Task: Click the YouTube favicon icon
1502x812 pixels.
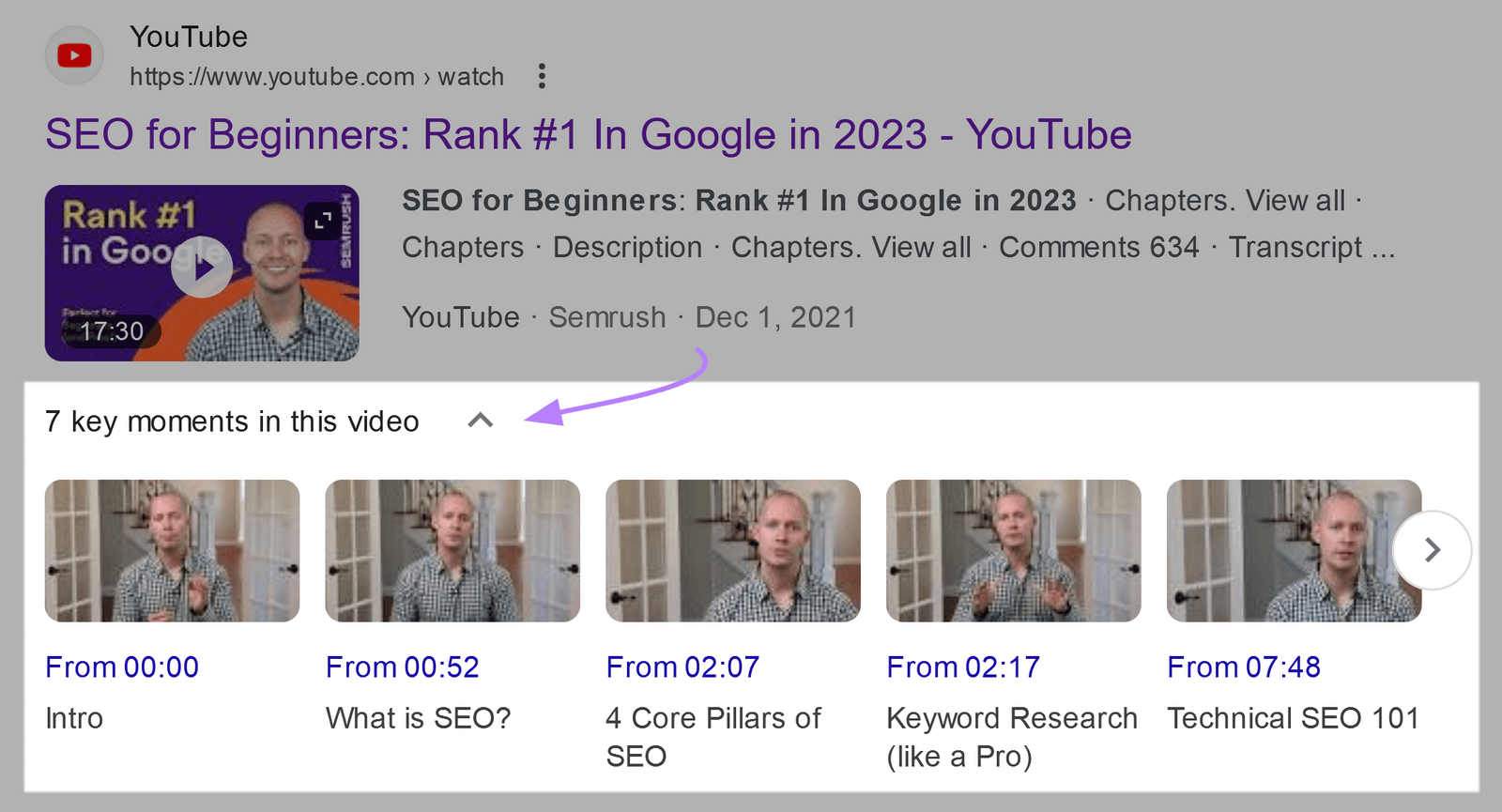Action: 73,54
